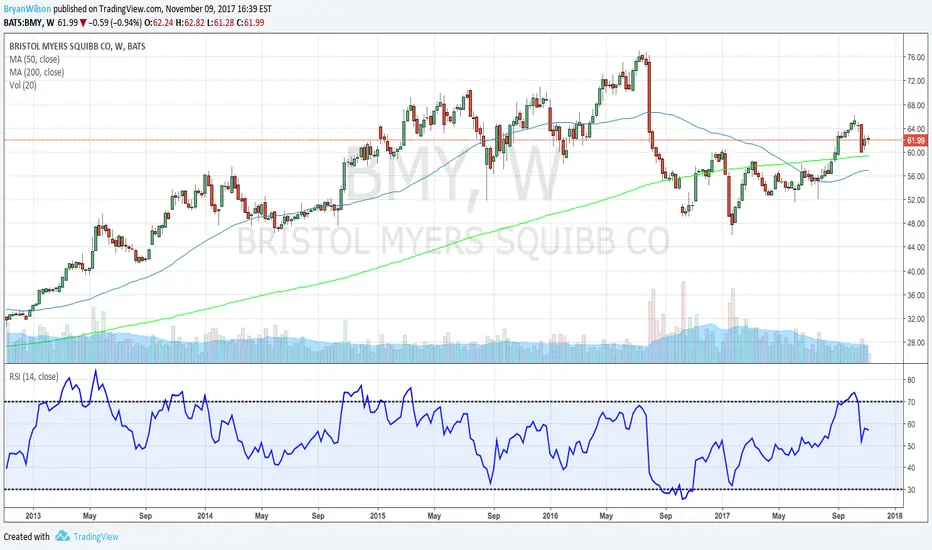Click the RSI 30 axis label
932x550 pixels.
911,491
